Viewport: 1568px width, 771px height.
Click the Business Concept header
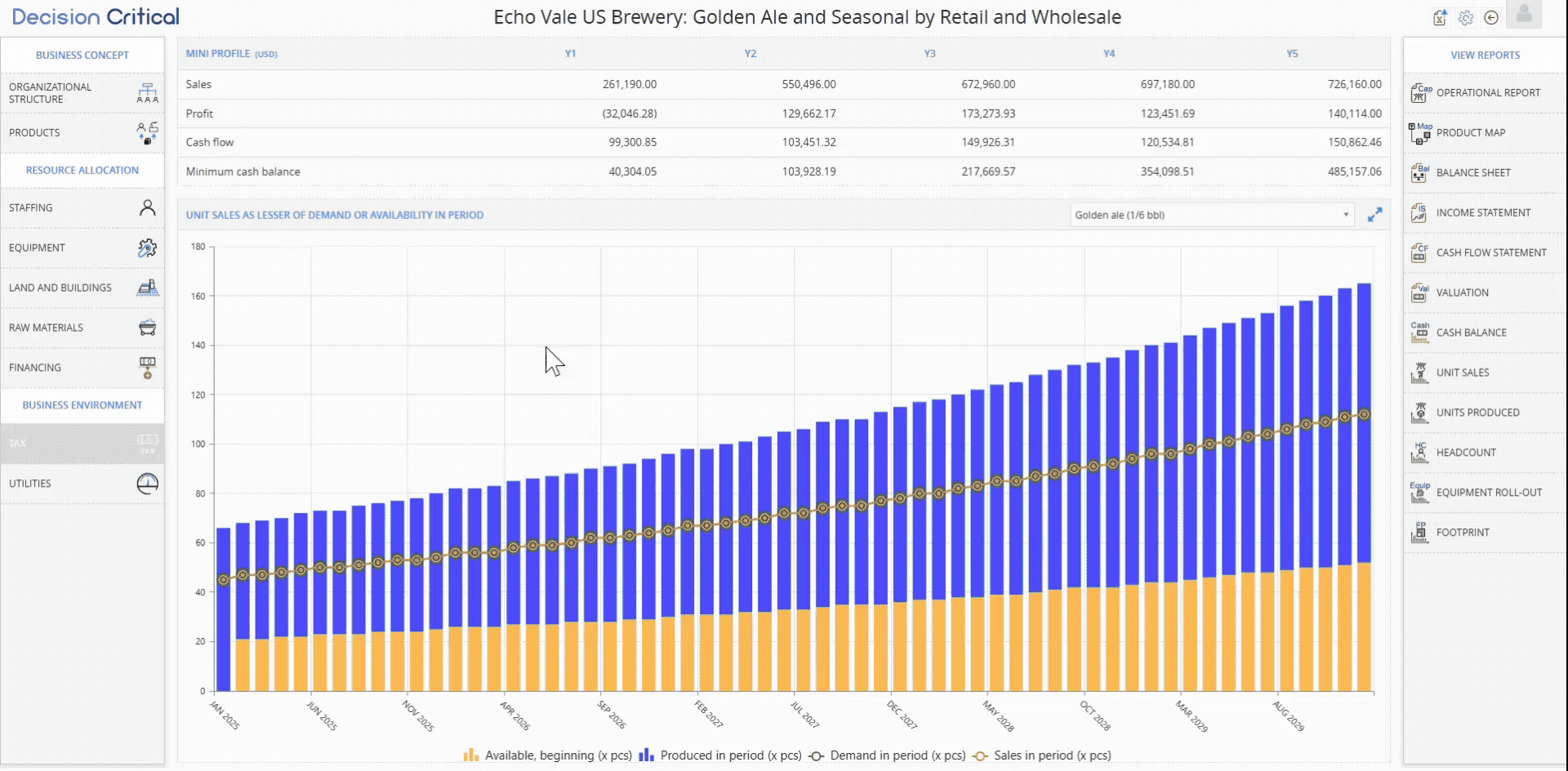point(82,56)
